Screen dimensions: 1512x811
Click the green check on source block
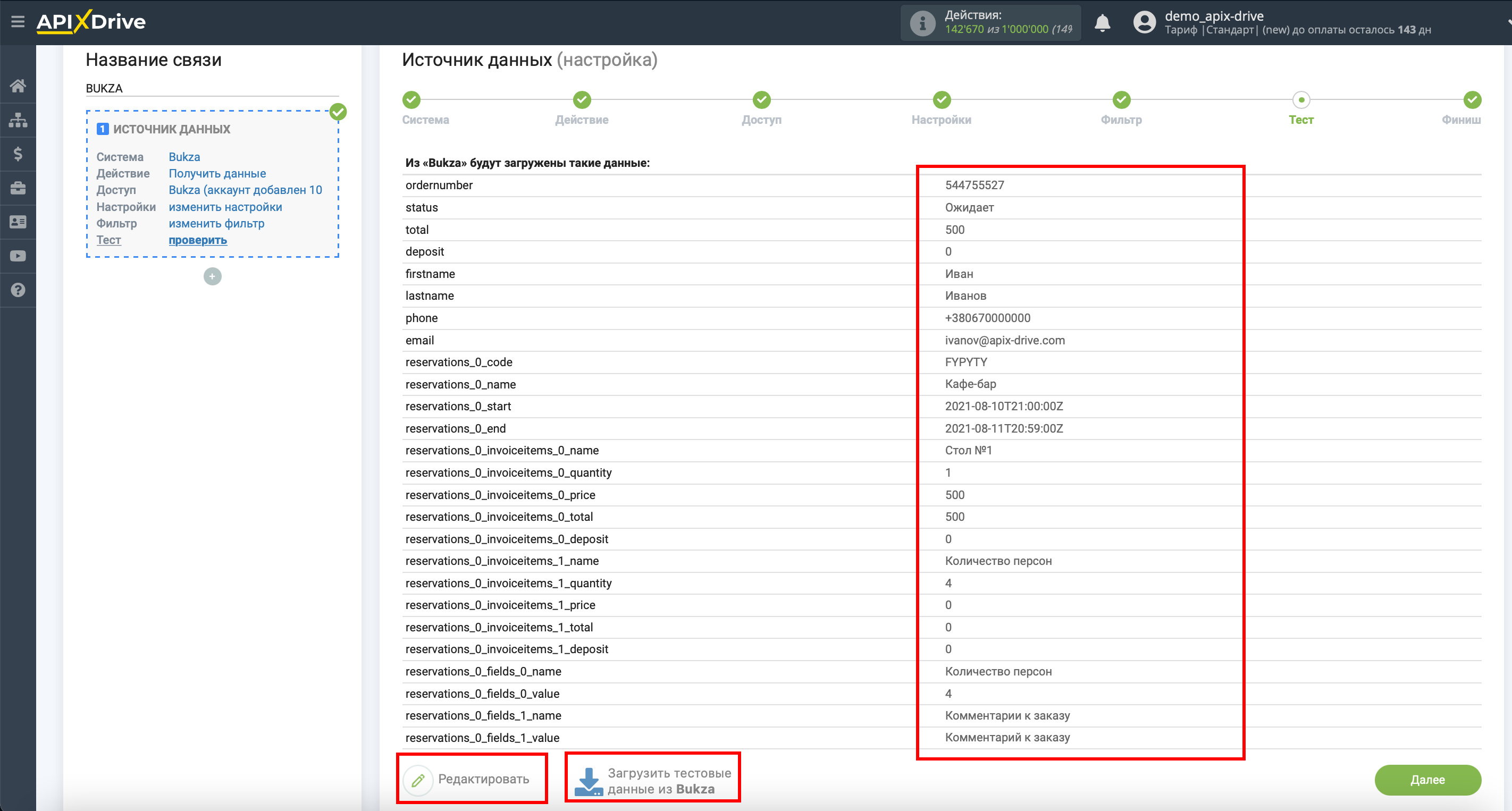click(x=338, y=112)
